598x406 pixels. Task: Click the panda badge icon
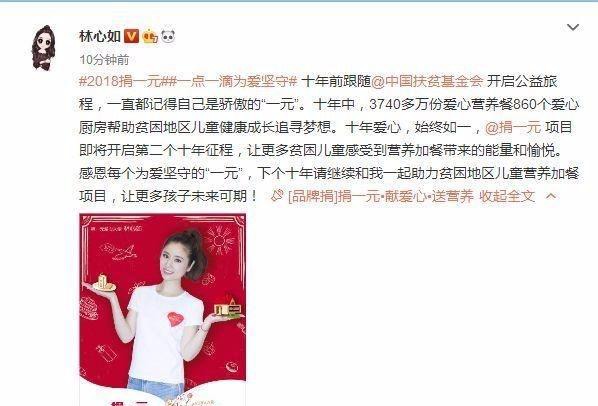coord(168,36)
